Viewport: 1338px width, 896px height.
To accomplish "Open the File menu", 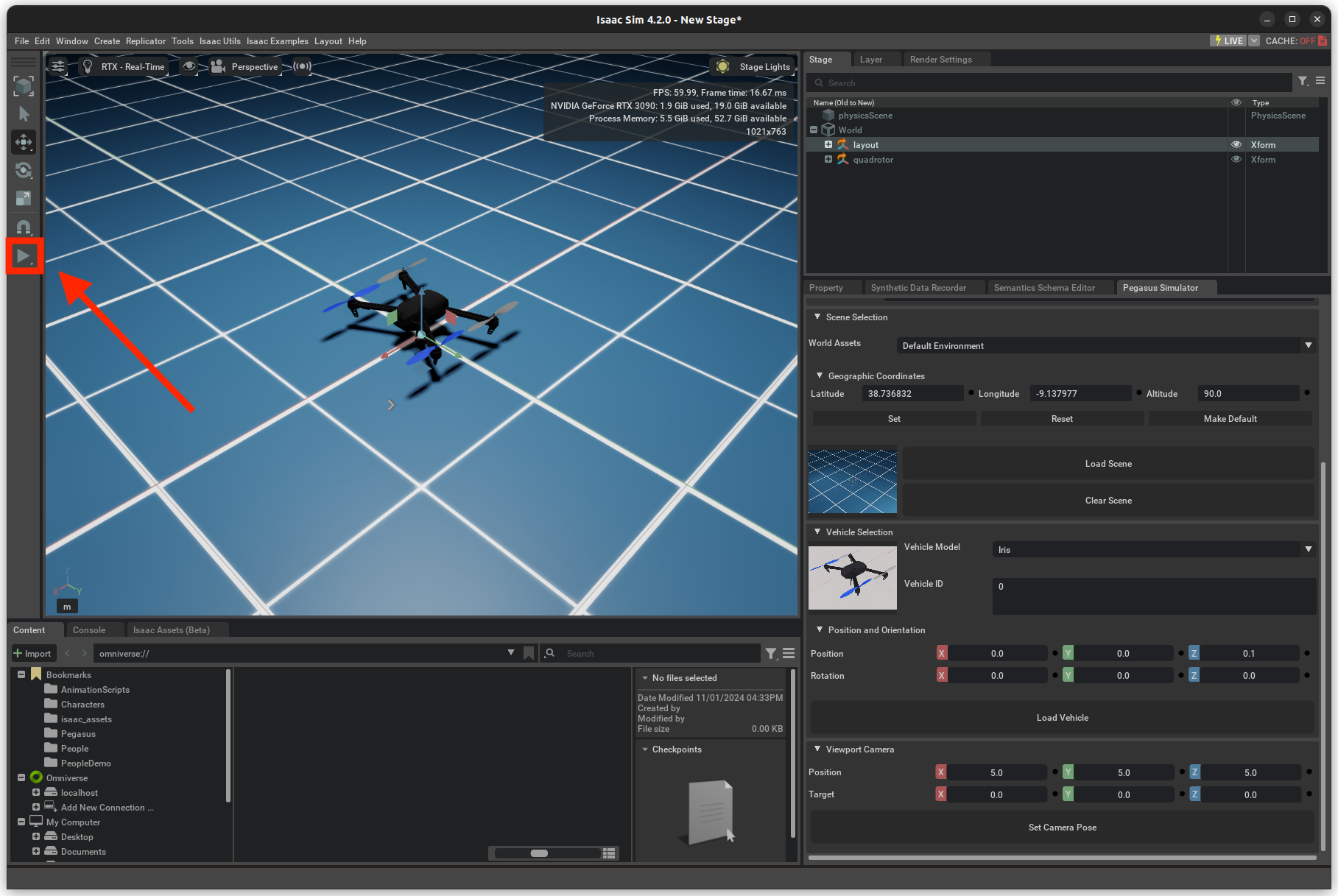I will 21,41.
